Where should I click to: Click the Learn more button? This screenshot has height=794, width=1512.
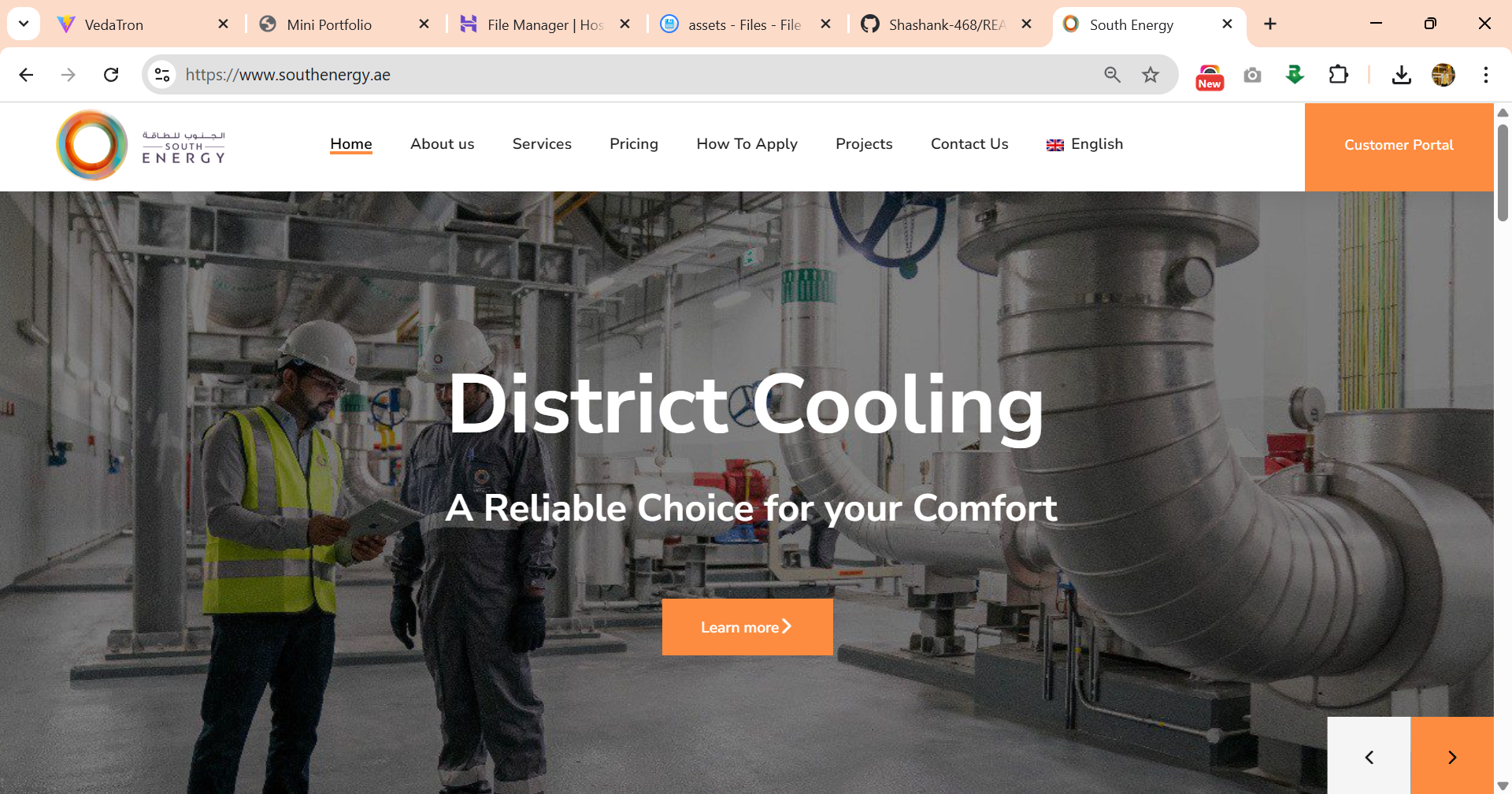coord(747,627)
